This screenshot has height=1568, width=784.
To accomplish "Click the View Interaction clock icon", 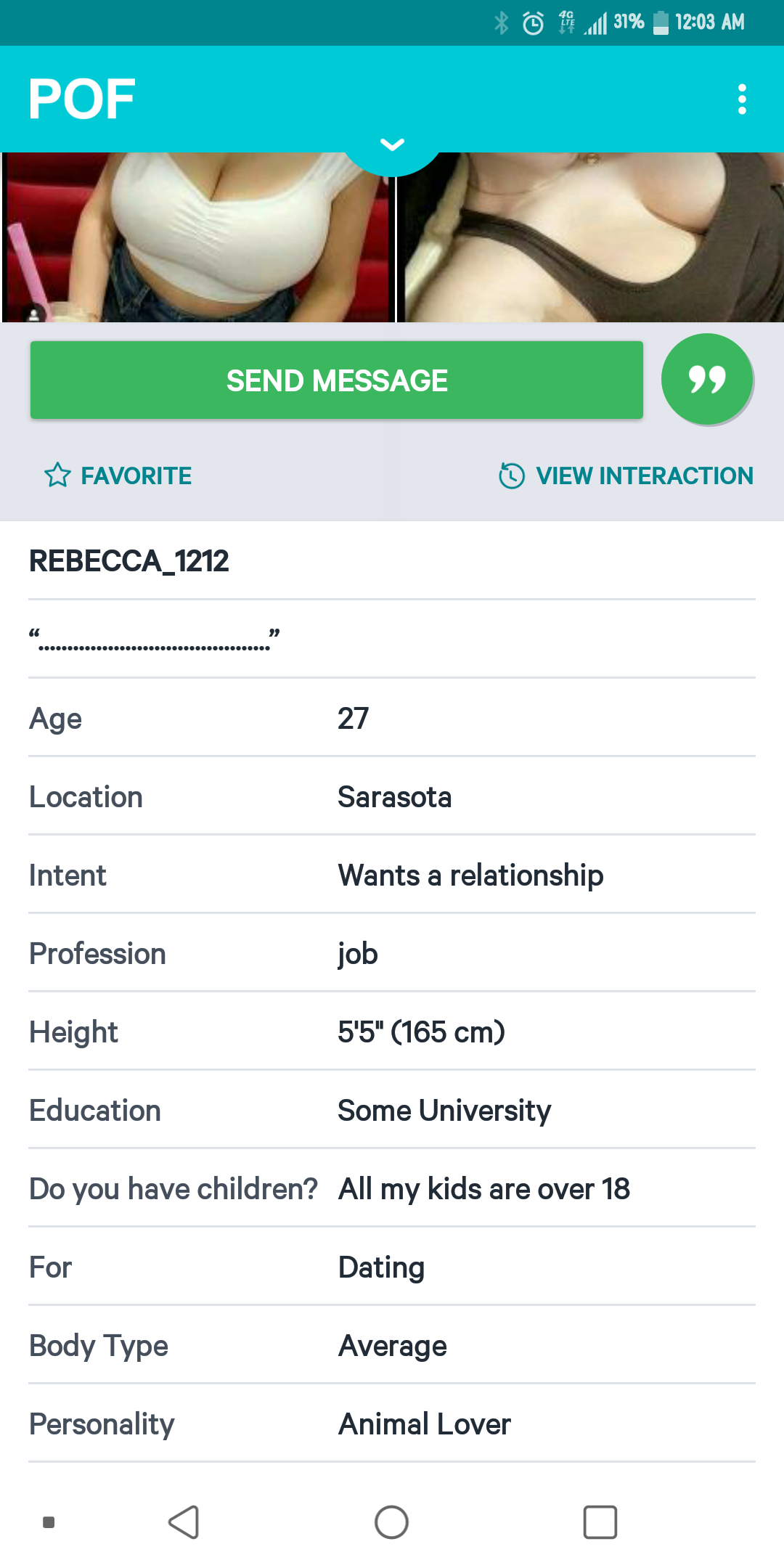I will point(512,476).
